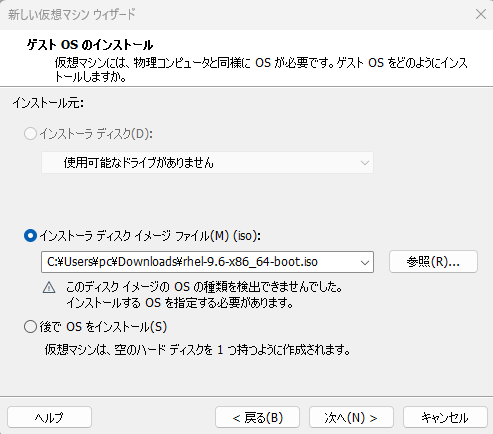Choose インストーラ ディスク イメージ ファイル(M) radio button
This screenshot has height=434, width=493.
[30, 236]
